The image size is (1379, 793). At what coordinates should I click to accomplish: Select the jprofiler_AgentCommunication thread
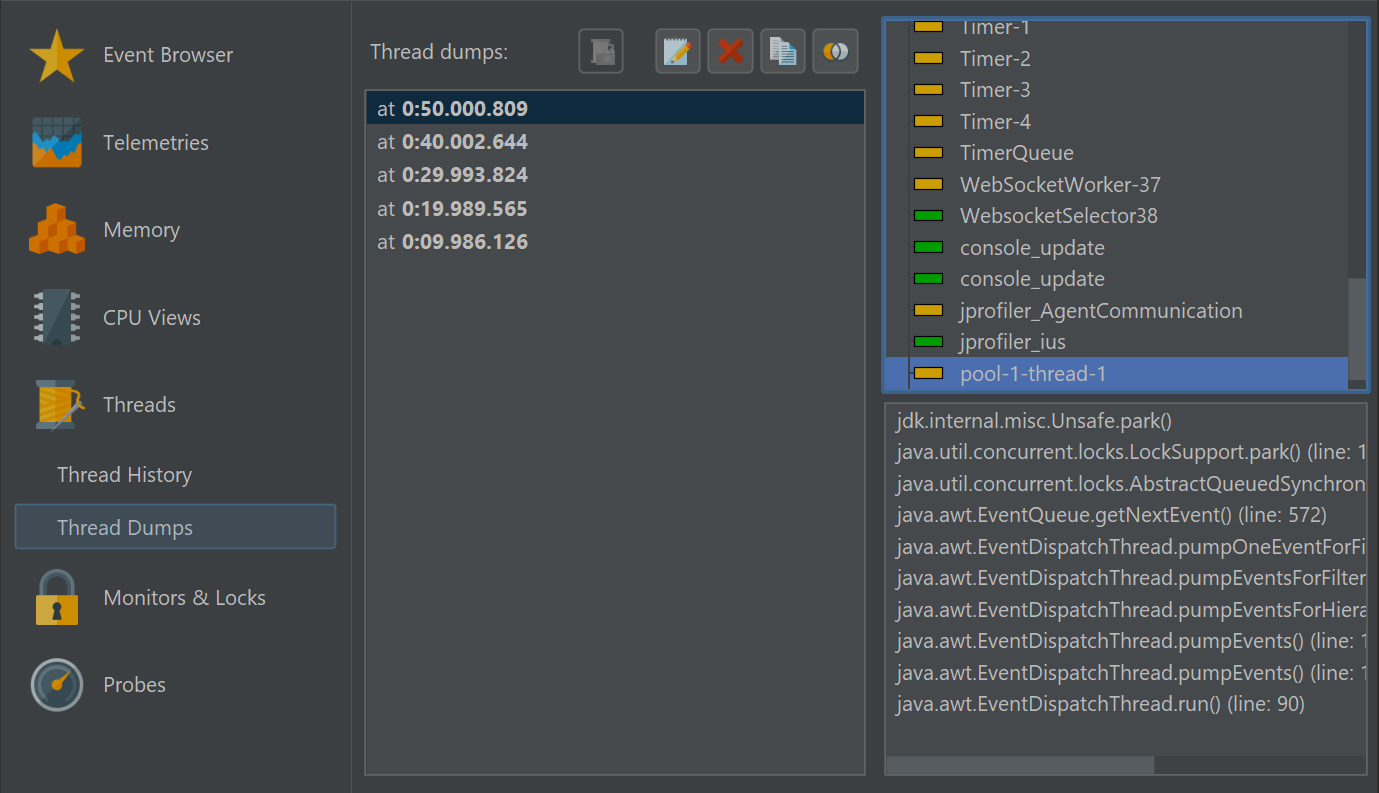(1100, 311)
